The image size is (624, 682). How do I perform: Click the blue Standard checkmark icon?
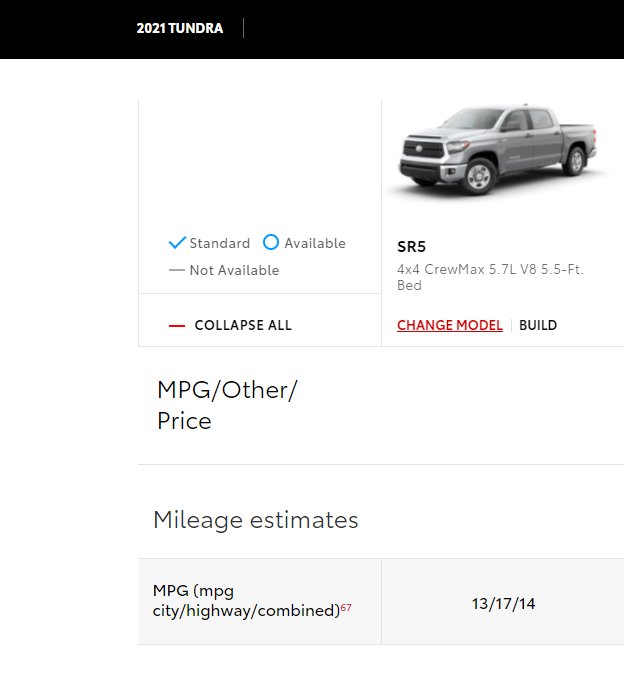coord(177,243)
